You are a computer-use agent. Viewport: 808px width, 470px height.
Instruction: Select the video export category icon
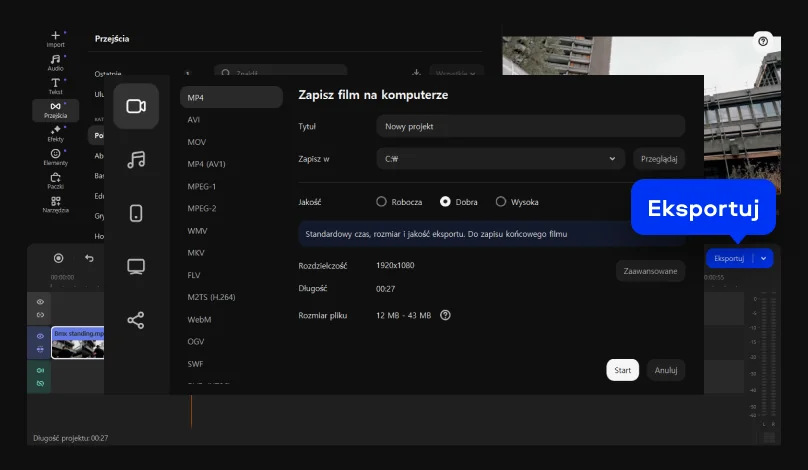click(136, 106)
